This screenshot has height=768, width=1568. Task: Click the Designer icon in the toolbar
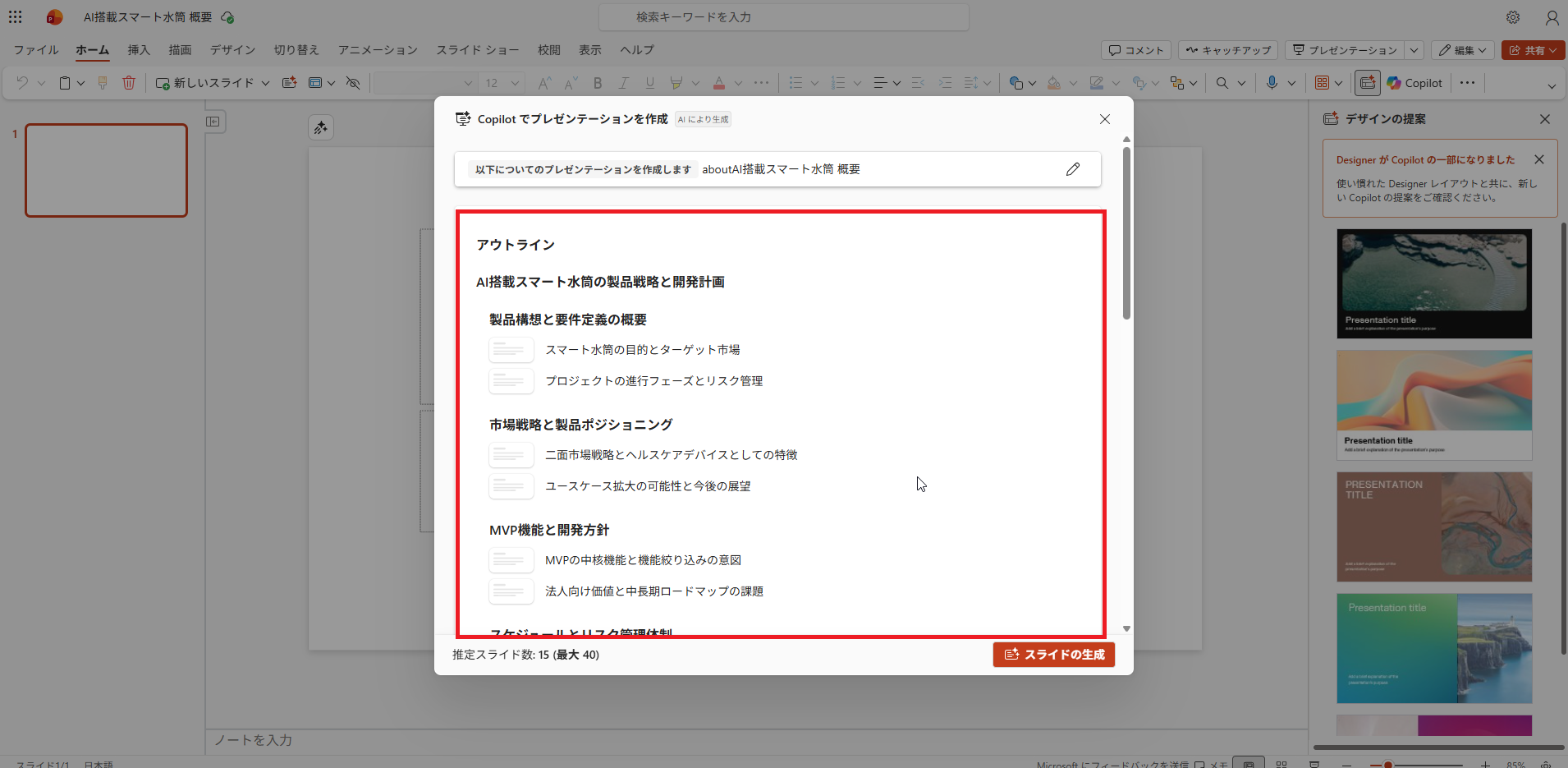click(1368, 83)
